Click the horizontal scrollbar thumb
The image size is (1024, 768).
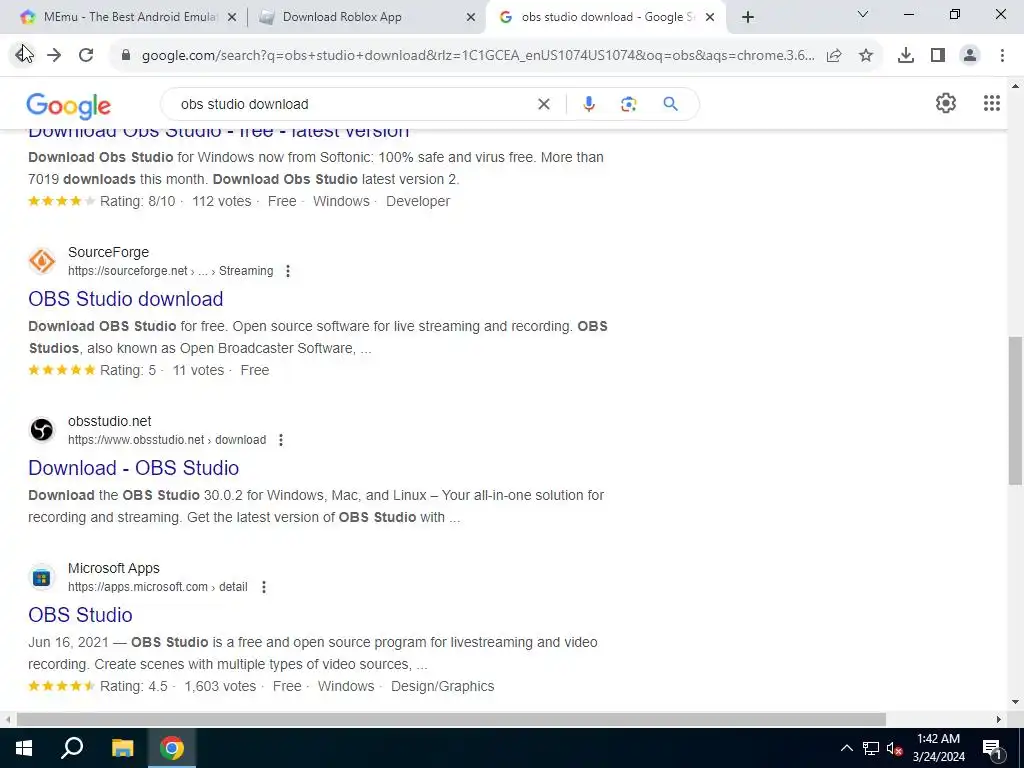coord(451,720)
